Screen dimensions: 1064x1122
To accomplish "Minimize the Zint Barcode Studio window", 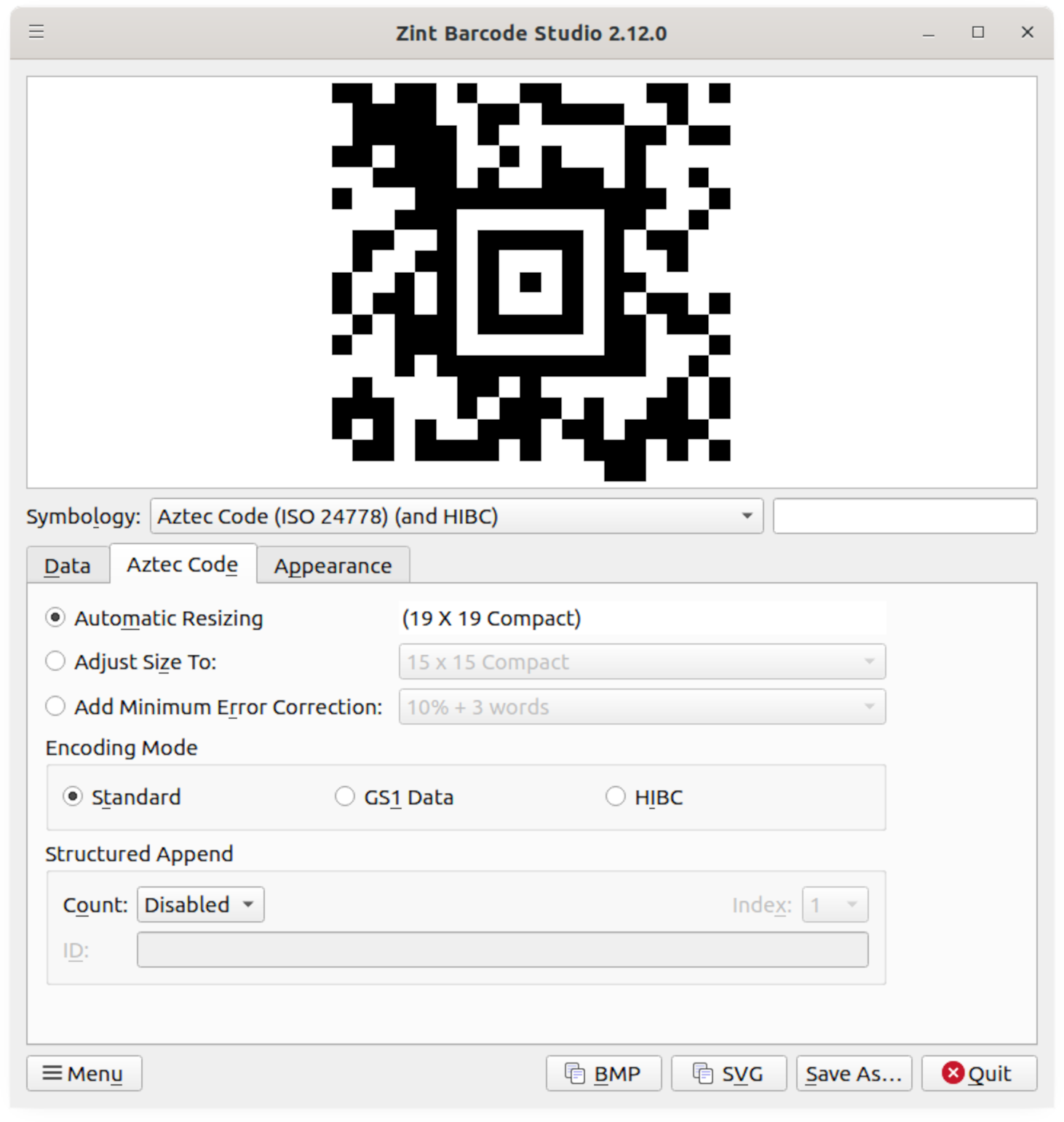I will click(929, 32).
